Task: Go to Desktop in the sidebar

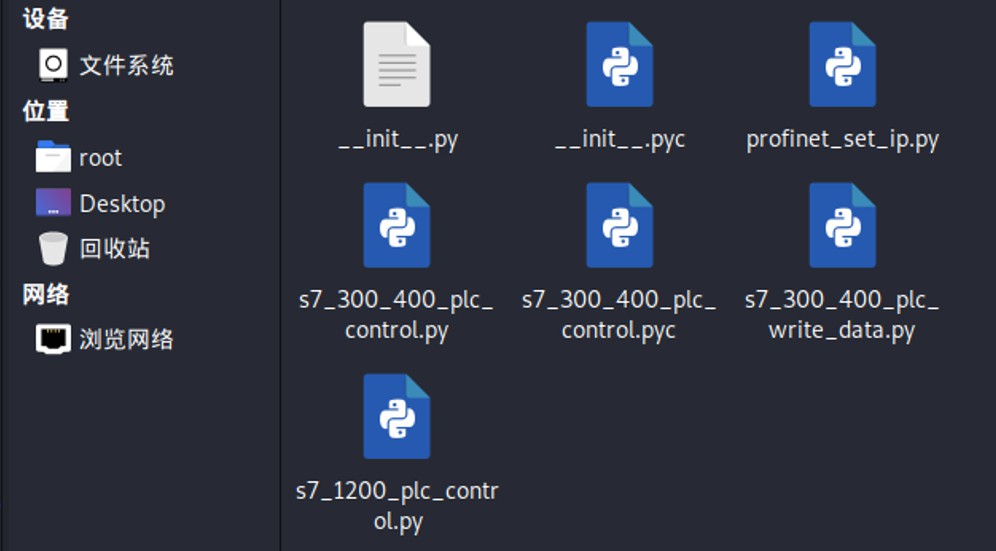Action: point(100,203)
